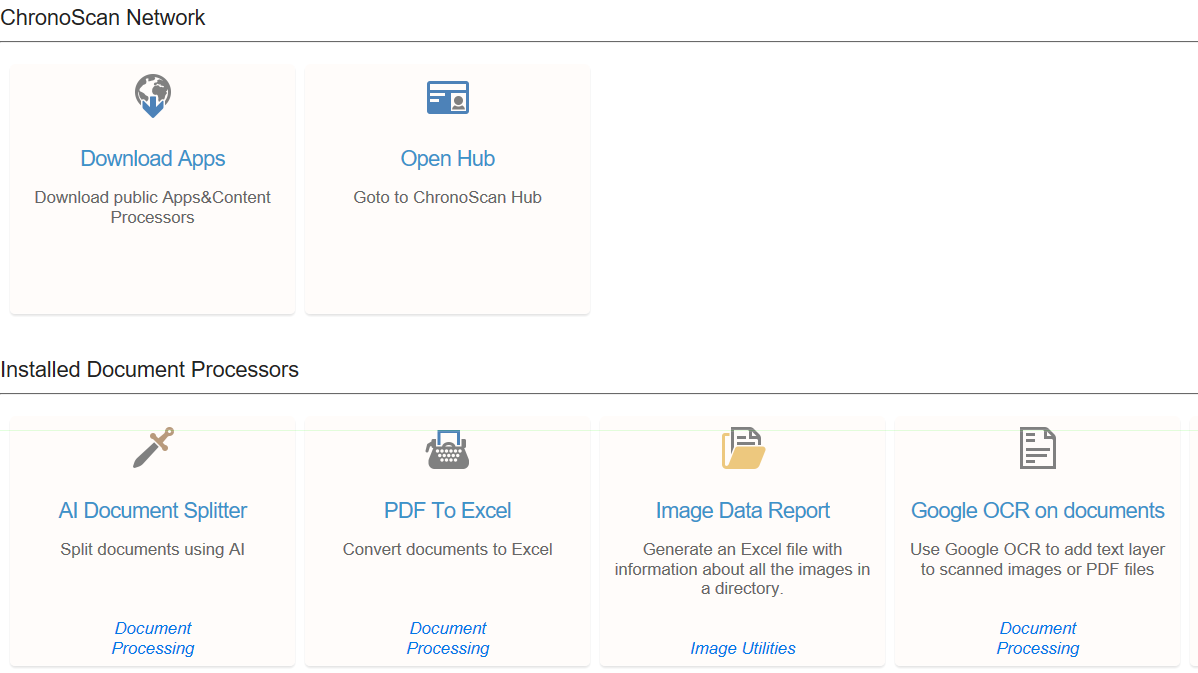
Task: Click Document Processing under AI Document Splitter
Action: click(153, 638)
